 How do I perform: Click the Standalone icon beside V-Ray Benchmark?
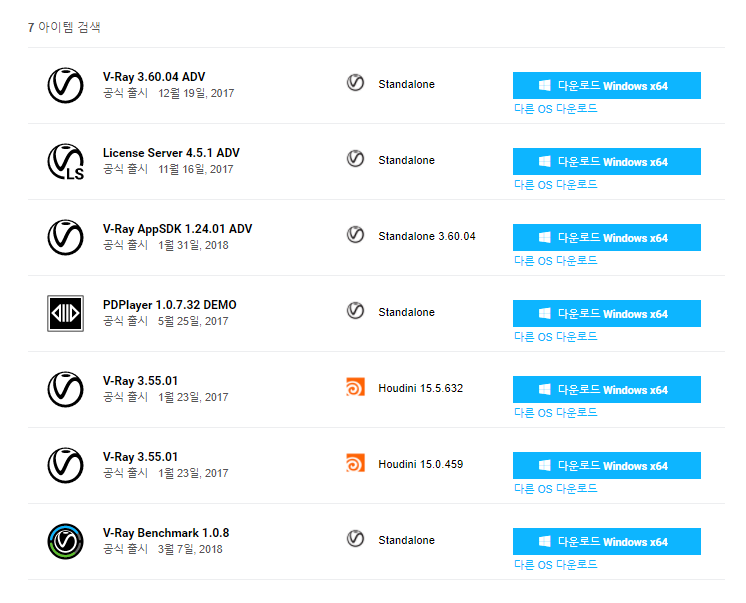tap(355, 539)
